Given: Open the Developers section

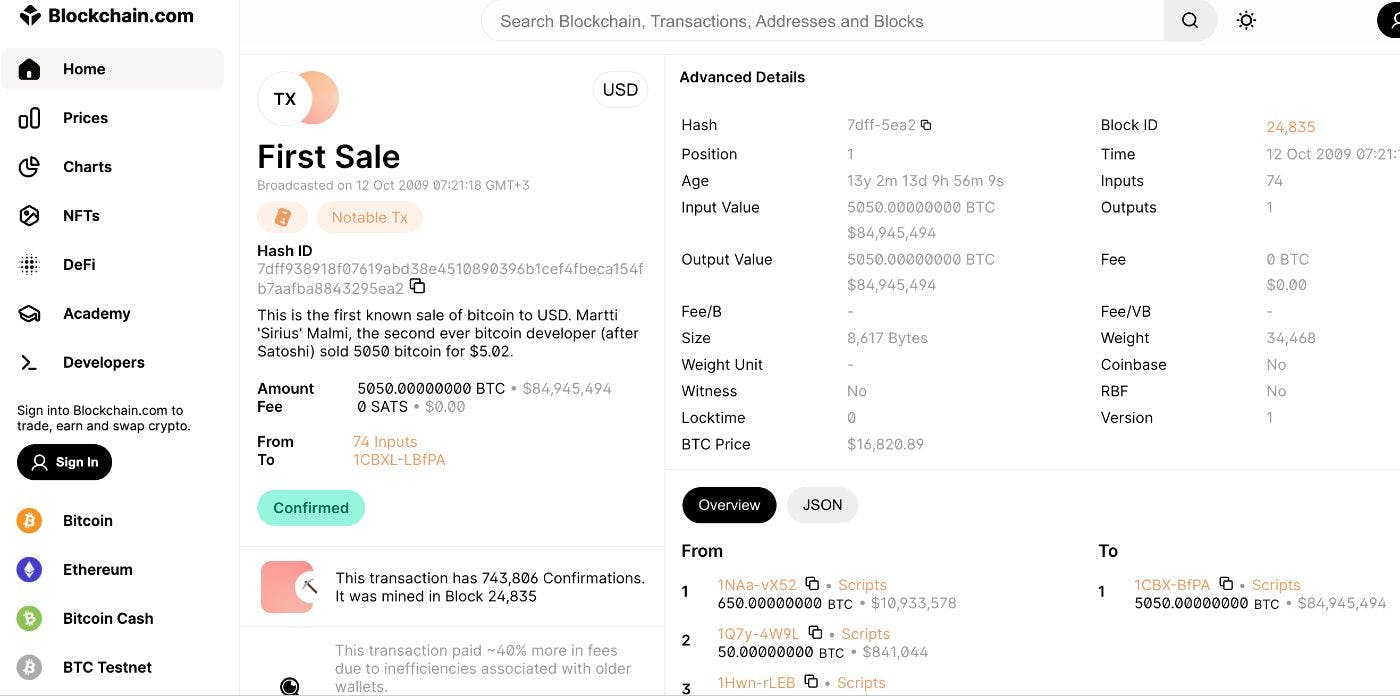Looking at the screenshot, I should click(x=103, y=363).
